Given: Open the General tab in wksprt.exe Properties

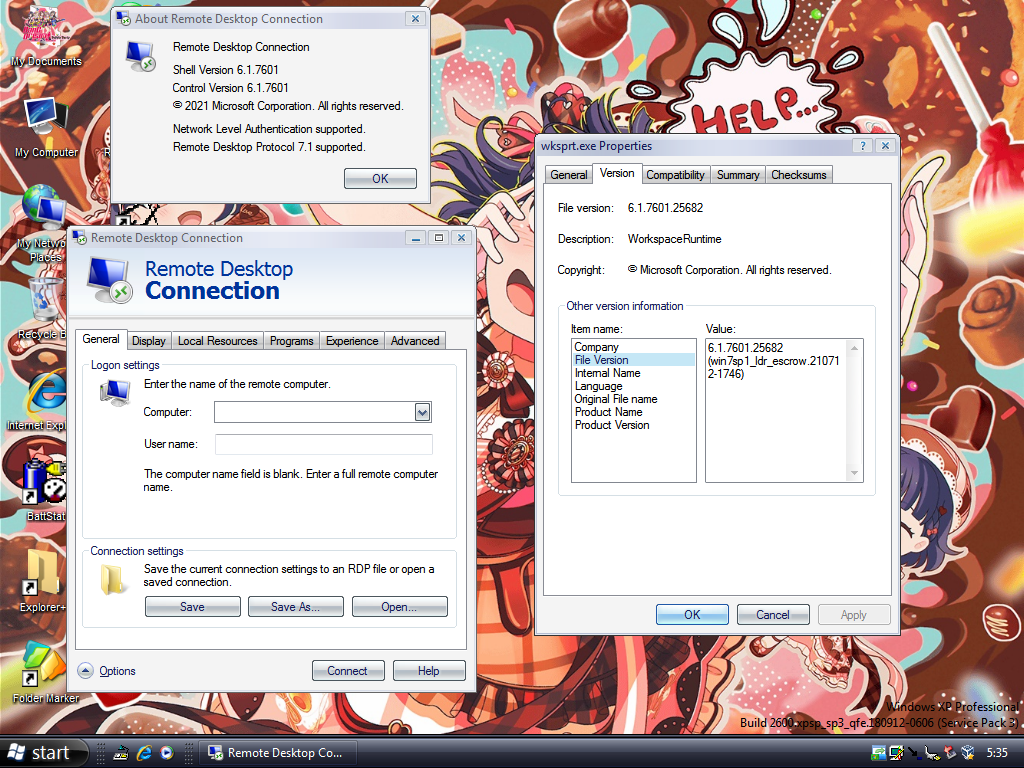Looking at the screenshot, I should coord(568,174).
